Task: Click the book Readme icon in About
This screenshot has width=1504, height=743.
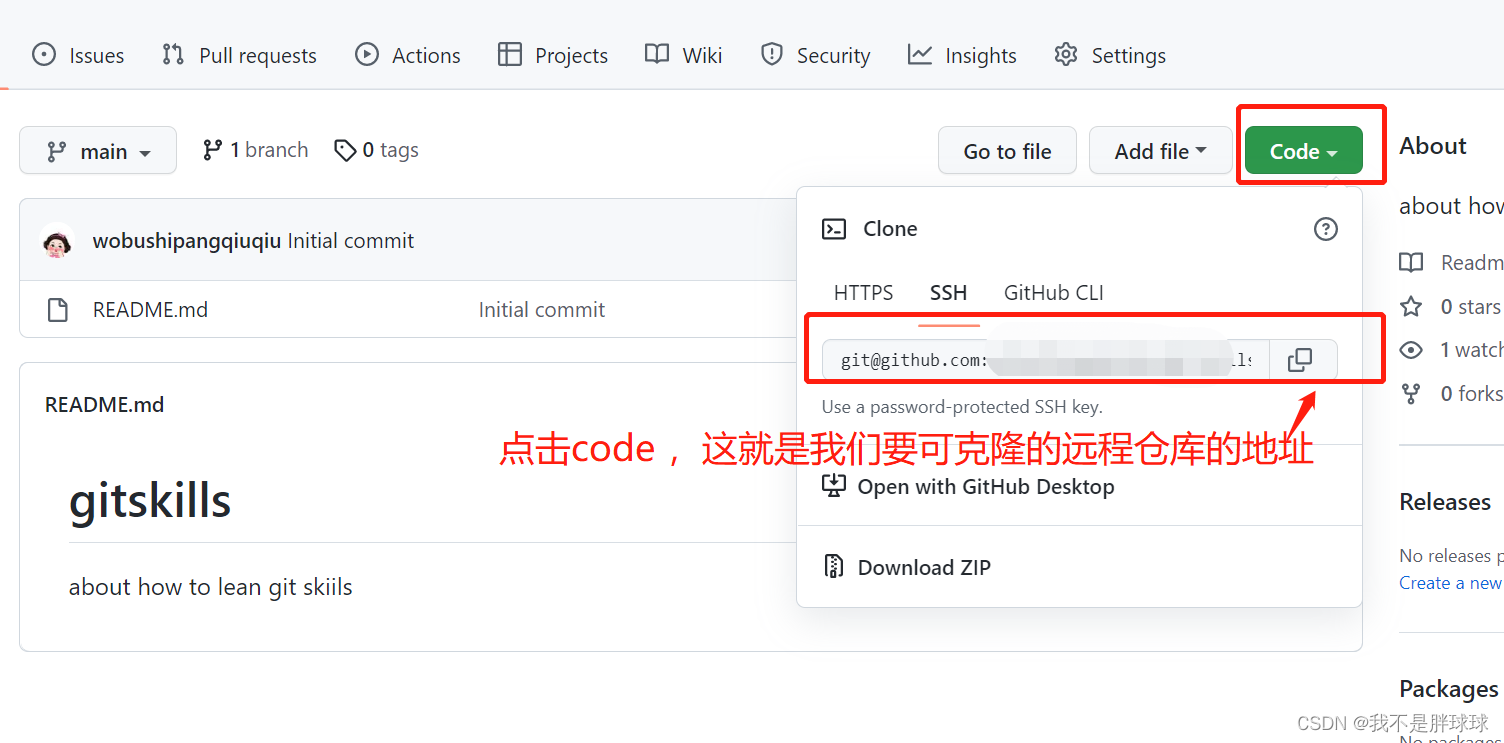Action: click(x=1411, y=263)
